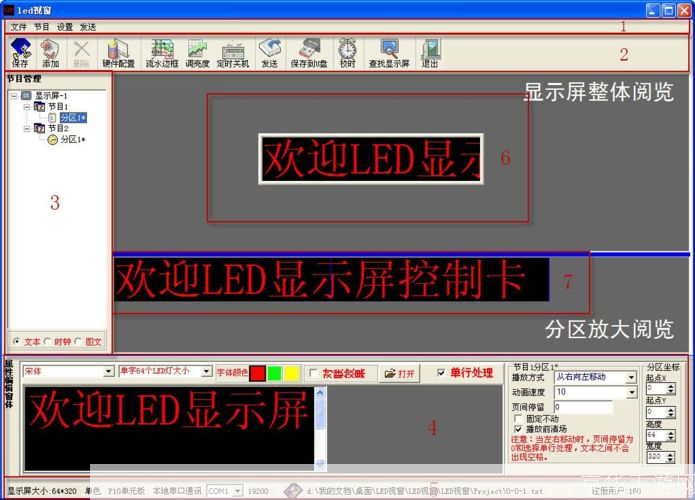Viewport: 695px width, 500px height.
Task: Click the 退出 exit icon
Action: click(430, 53)
